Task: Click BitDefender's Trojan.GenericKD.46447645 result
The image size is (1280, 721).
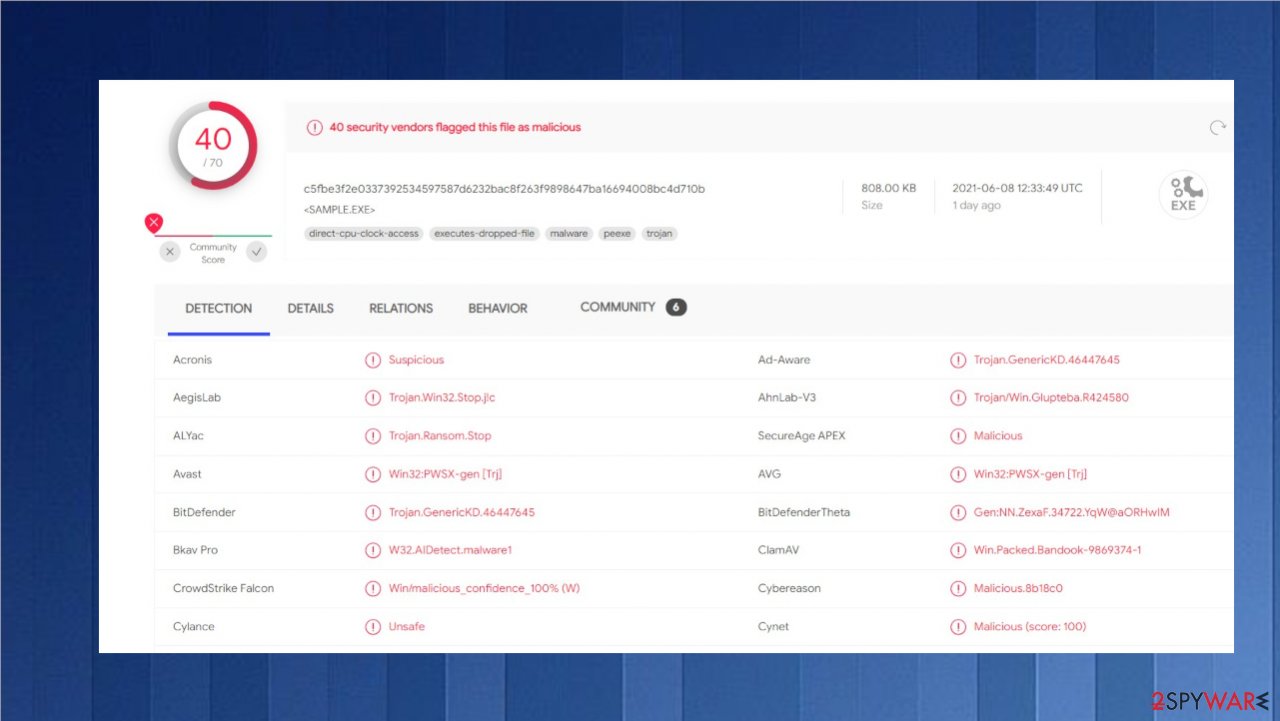Action: tap(462, 512)
